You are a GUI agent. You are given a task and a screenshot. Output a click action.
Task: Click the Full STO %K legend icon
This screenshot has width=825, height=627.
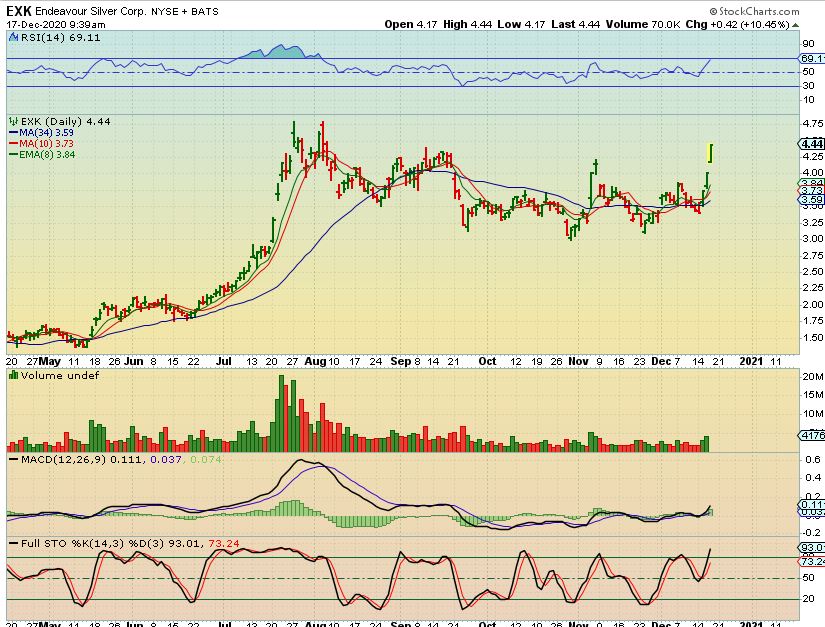point(10,545)
